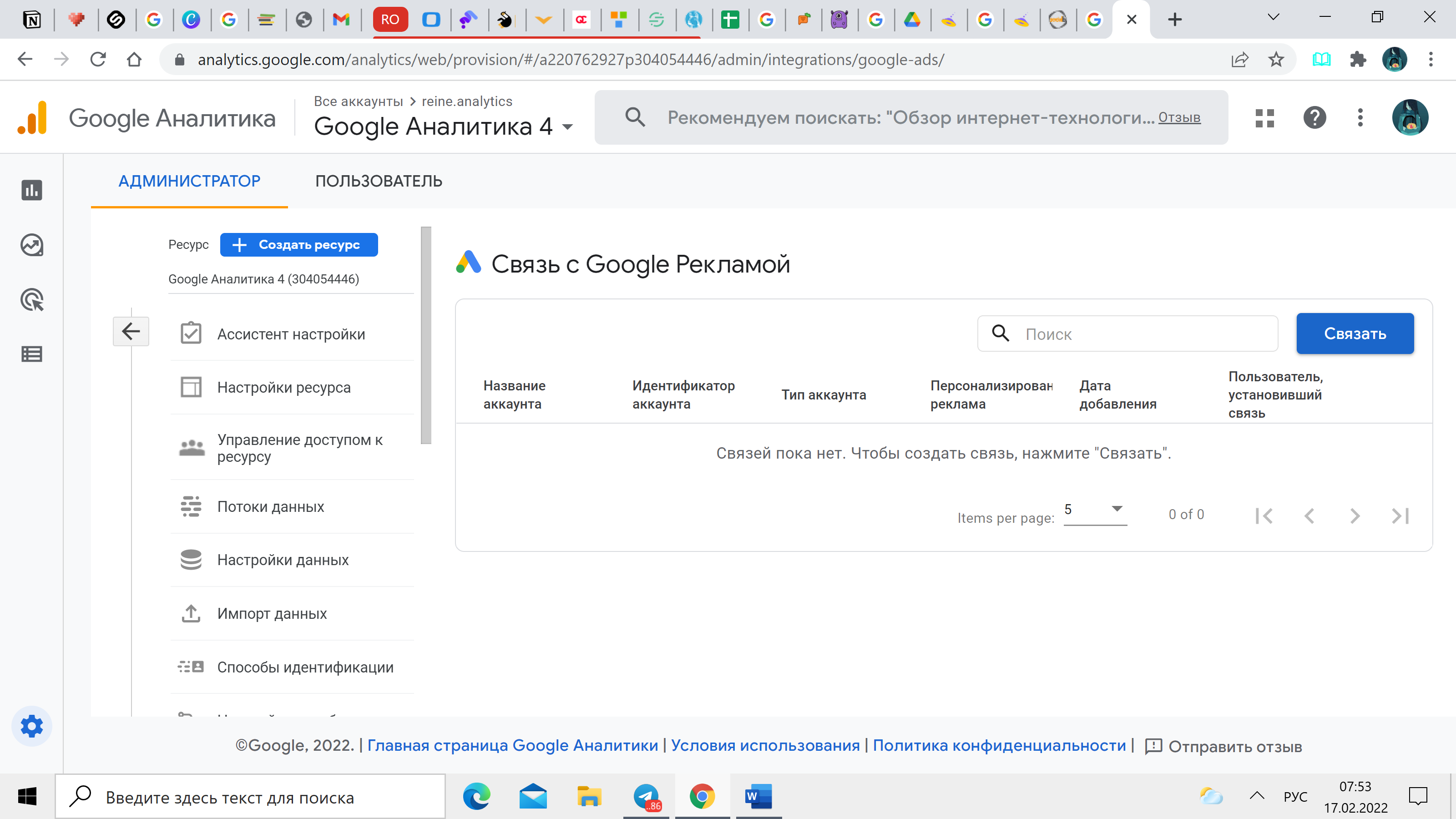Open the browser extensions puzzle icon

pyautogui.click(x=1358, y=59)
